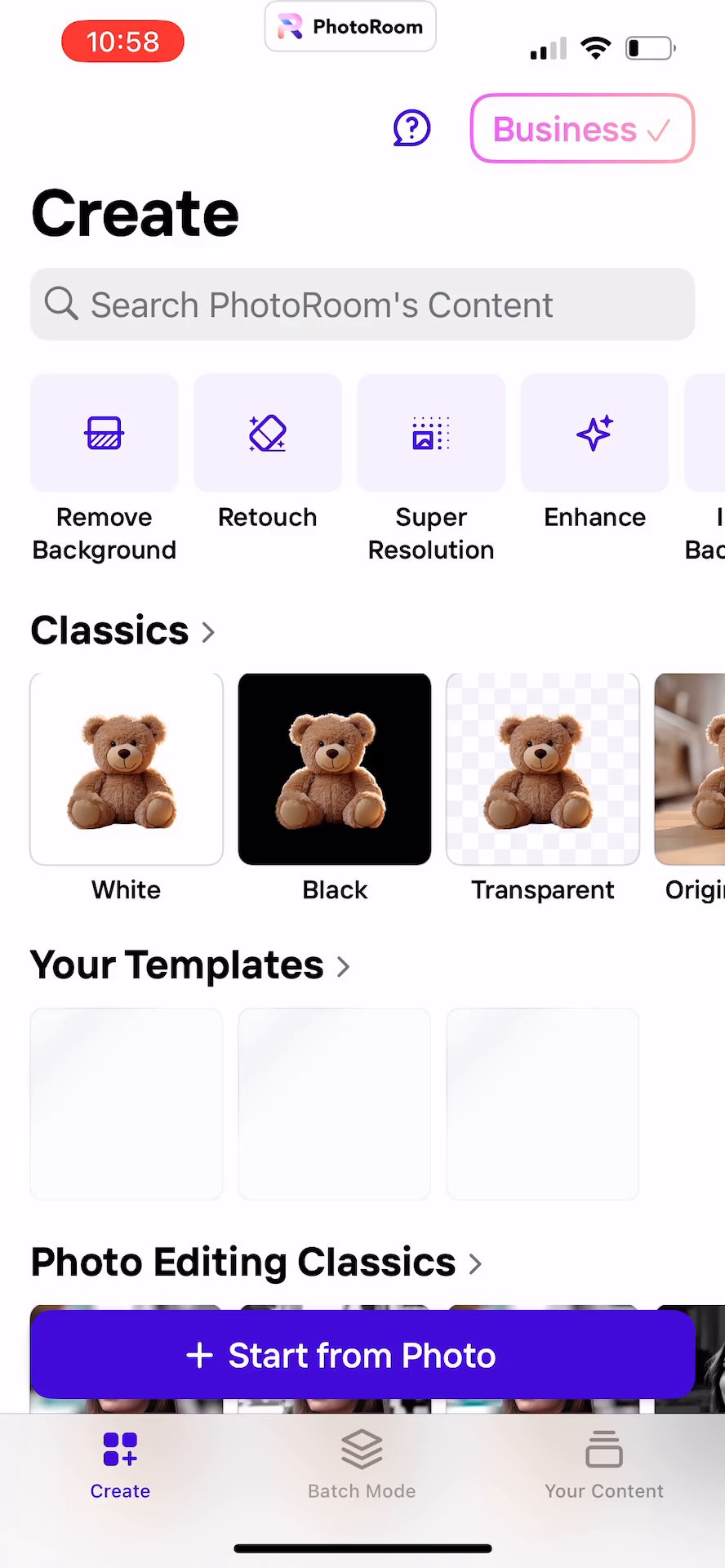Expand Photo Editing Classics chevron
Screen dimensions: 725x1568
[x=475, y=1264]
